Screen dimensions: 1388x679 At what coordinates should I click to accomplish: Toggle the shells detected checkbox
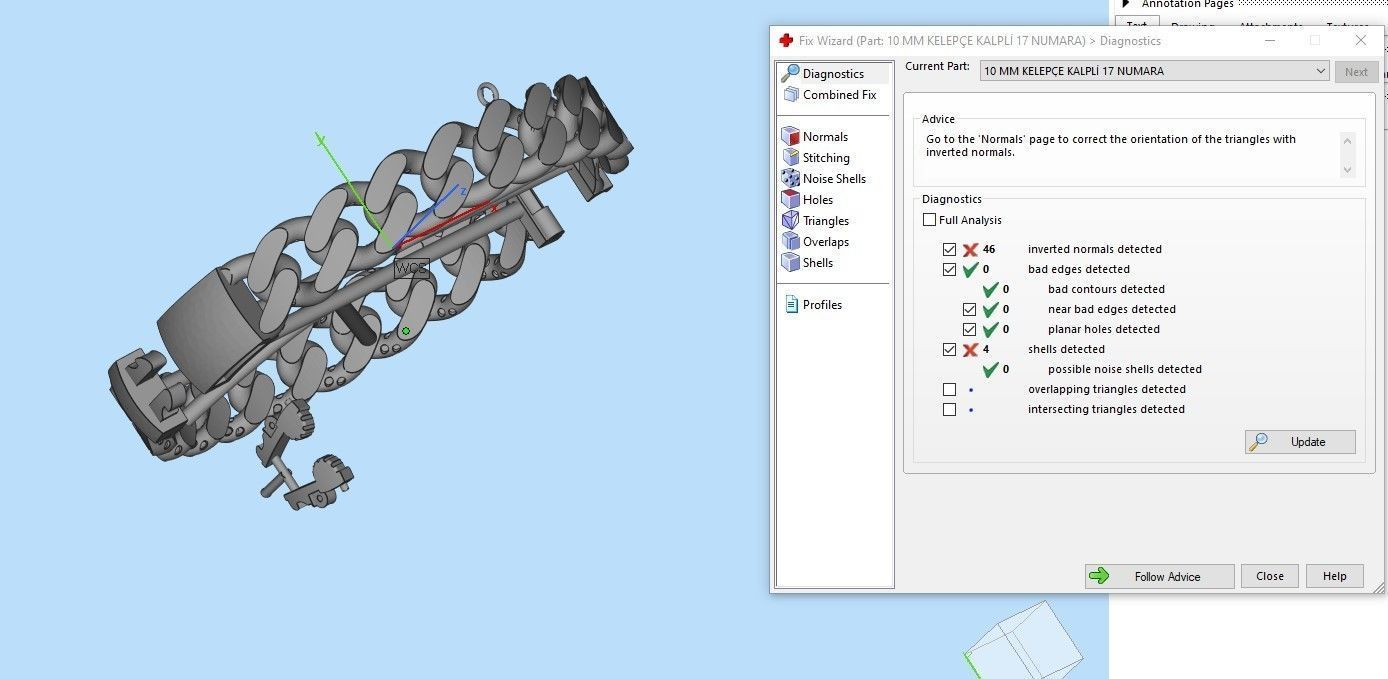[950, 349]
